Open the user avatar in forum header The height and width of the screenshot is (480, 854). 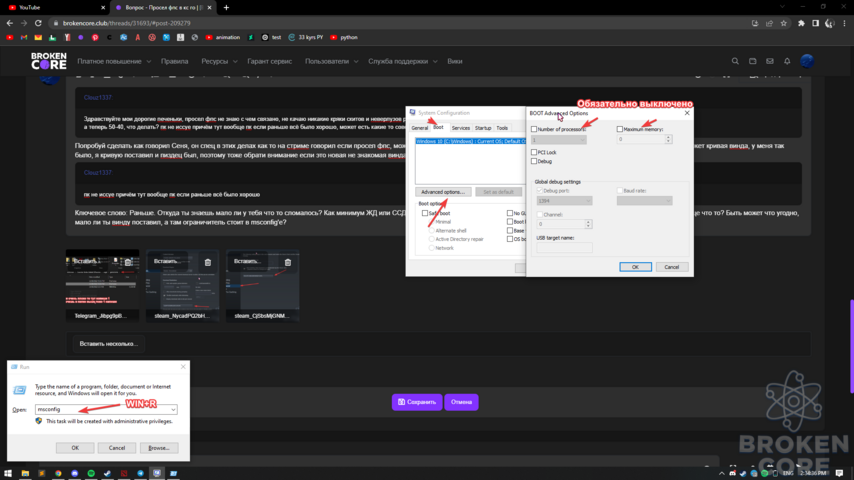pyautogui.click(x=807, y=61)
